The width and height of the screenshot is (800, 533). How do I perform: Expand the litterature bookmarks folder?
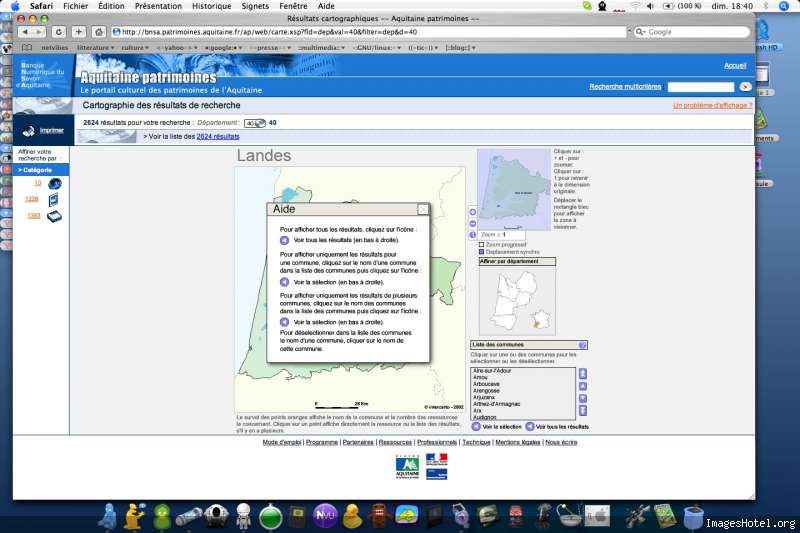point(95,47)
